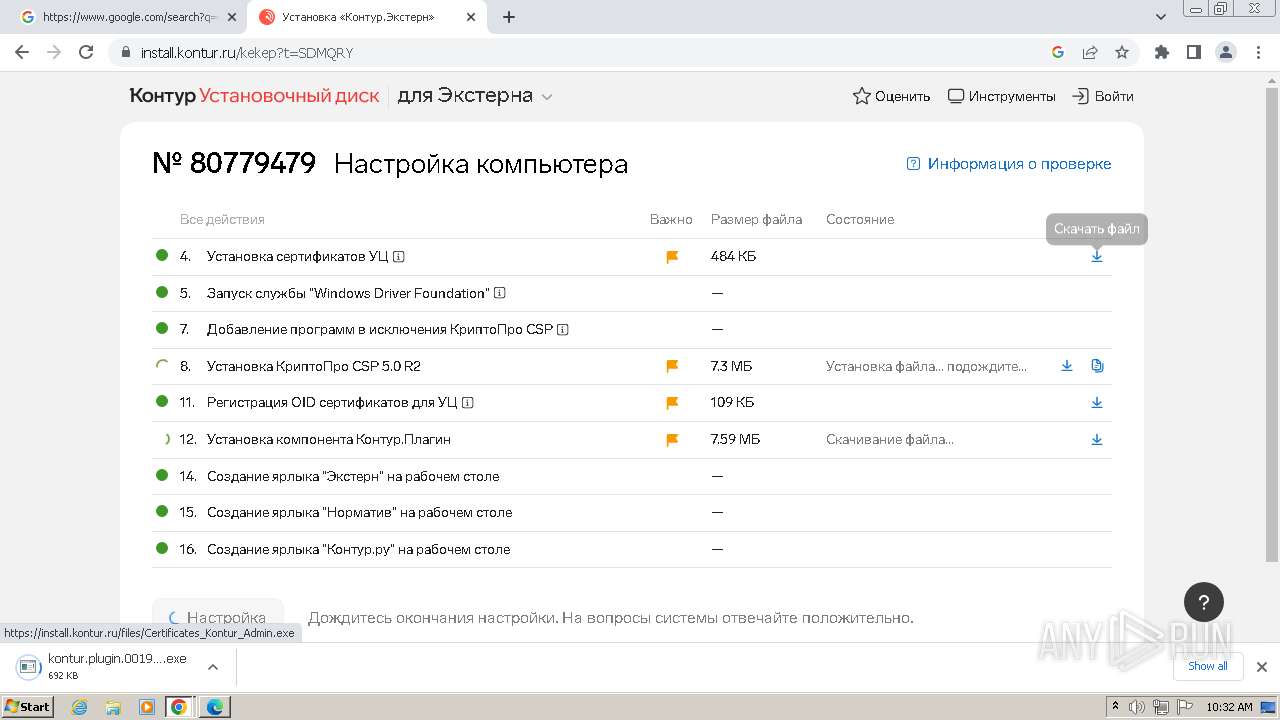Select row Установка сертификатов УЦ

631,257
